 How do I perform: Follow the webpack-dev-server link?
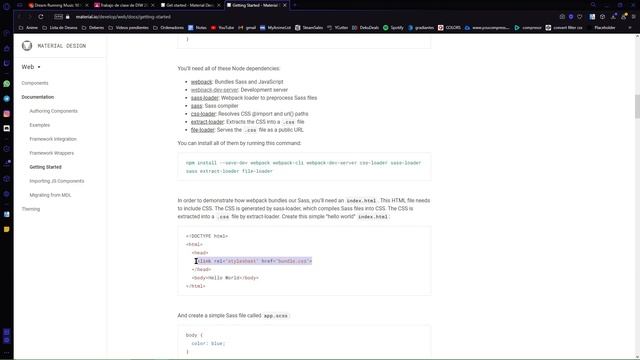point(214,90)
